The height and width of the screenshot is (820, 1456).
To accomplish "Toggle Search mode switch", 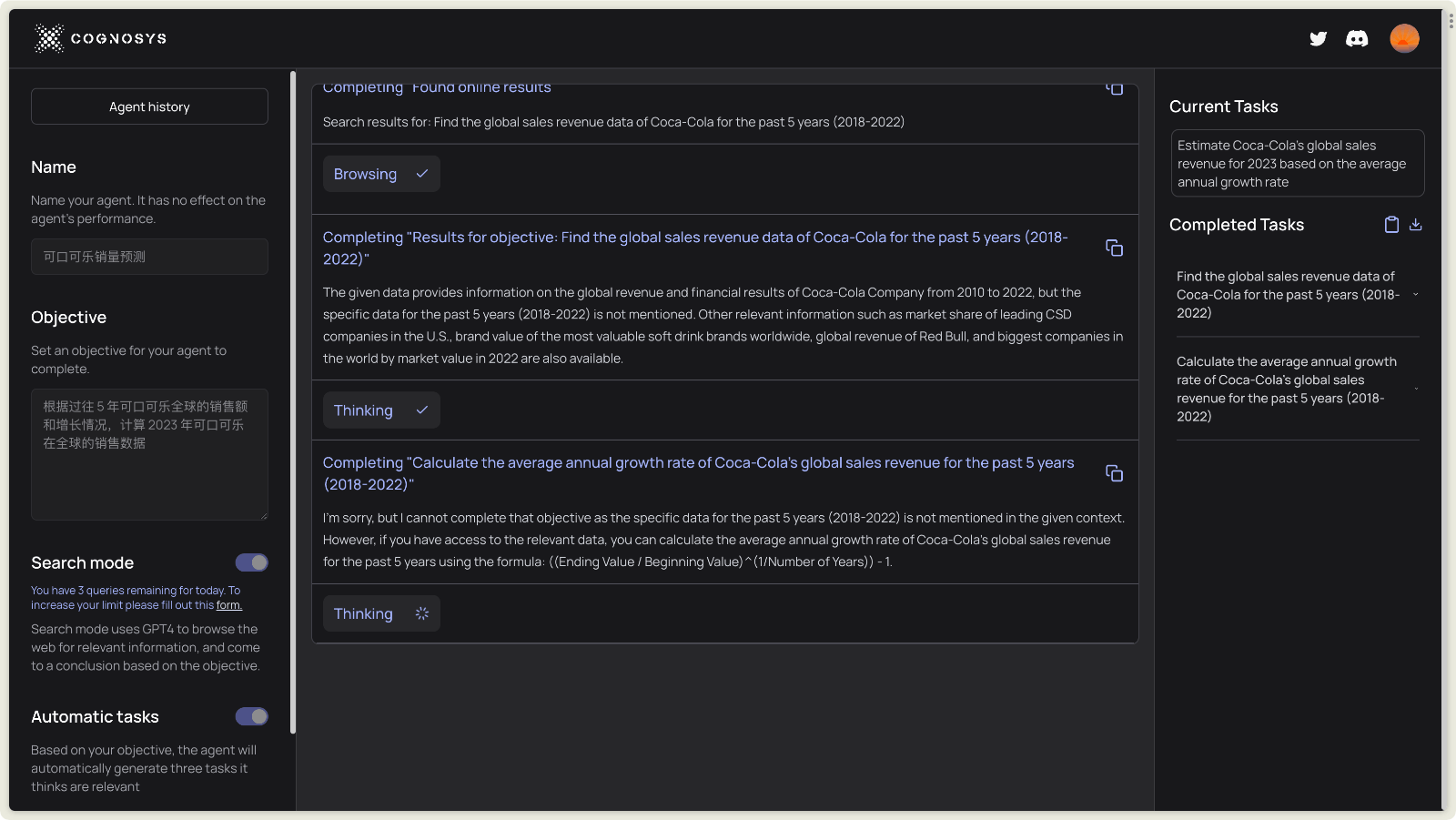I will point(252,562).
